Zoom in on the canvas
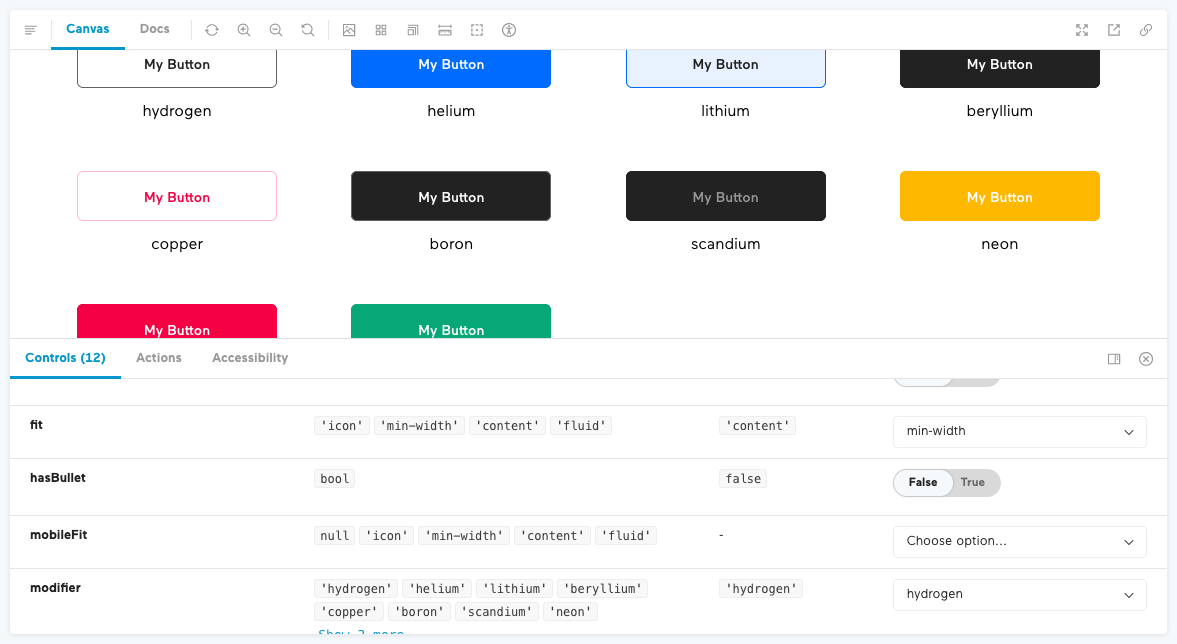1177x644 pixels. [x=244, y=30]
